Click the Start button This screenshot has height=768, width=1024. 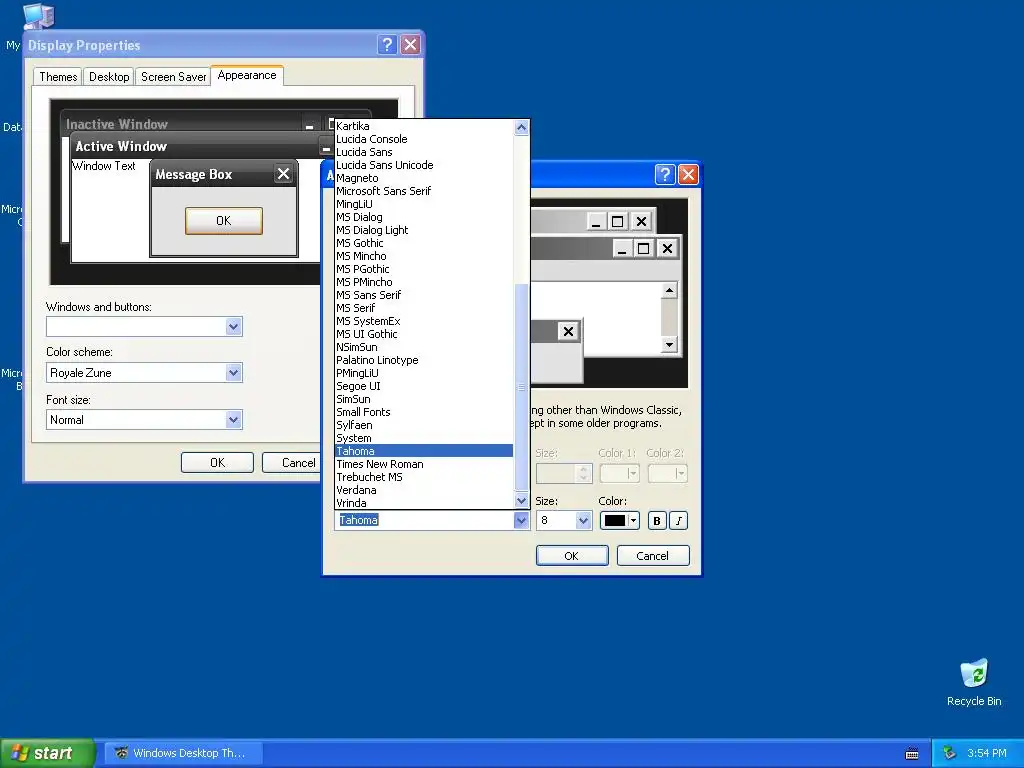[x=47, y=753]
